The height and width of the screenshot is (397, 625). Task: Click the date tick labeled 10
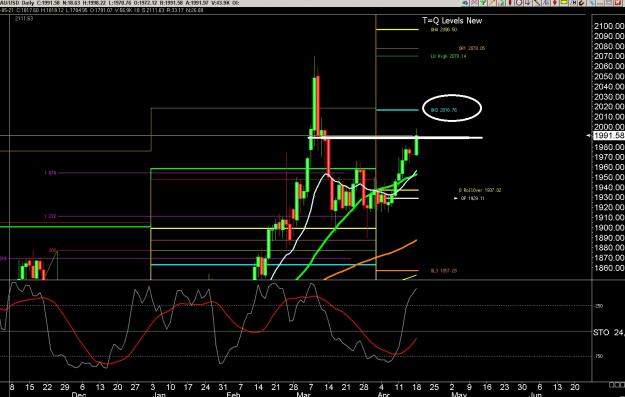tap(170, 387)
